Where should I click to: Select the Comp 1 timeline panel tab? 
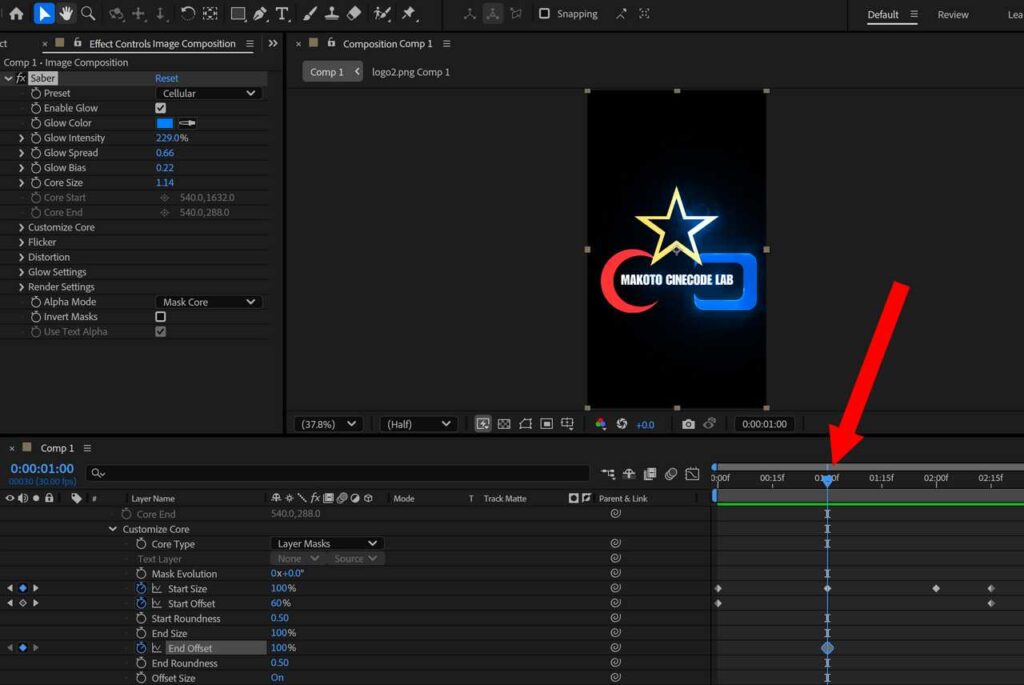coord(57,448)
